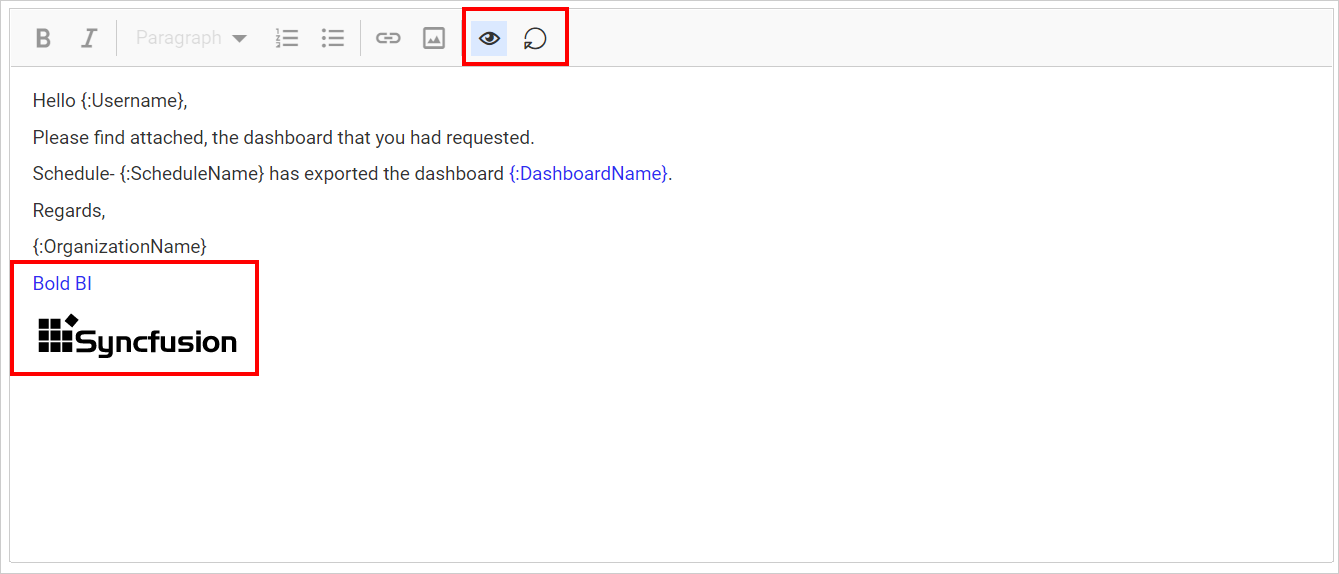
Task: Select the 'Please find attached' sentence
Action: tap(284, 137)
